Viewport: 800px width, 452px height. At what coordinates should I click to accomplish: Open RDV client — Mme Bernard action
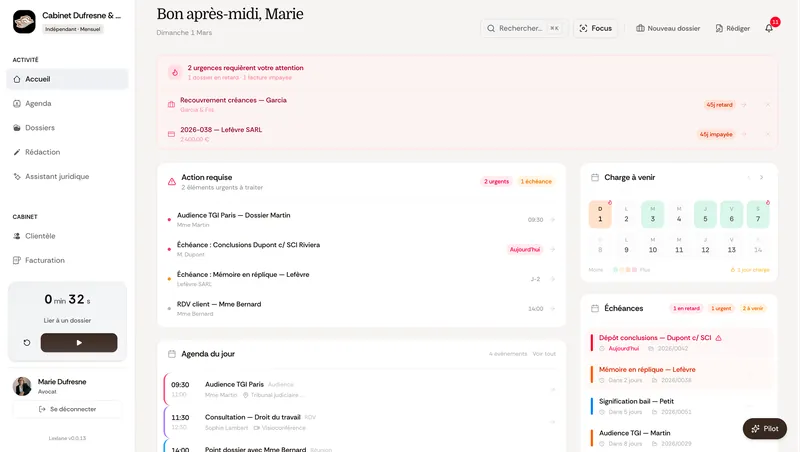[361, 308]
